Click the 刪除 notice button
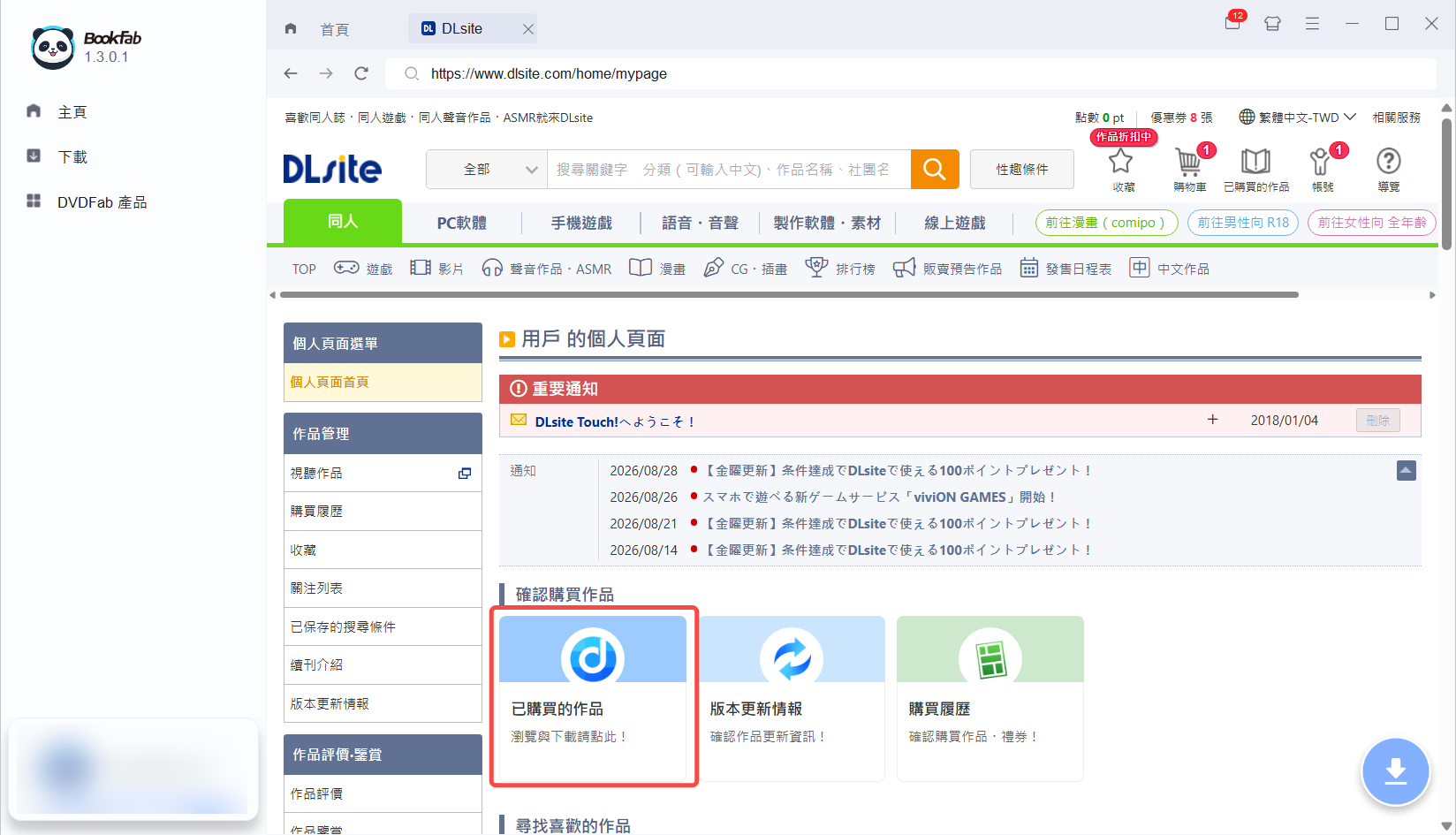 click(x=1378, y=421)
